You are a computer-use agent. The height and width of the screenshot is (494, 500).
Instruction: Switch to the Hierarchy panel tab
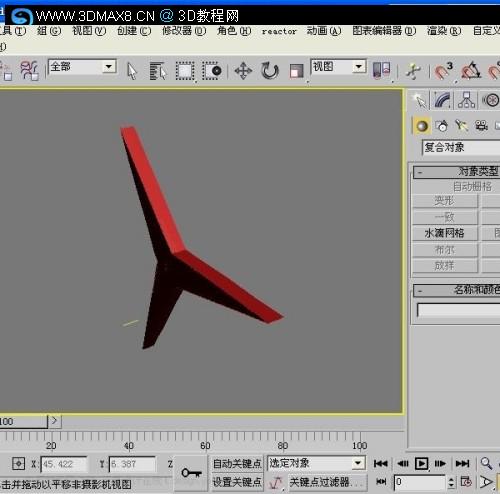tap(466, 101)
